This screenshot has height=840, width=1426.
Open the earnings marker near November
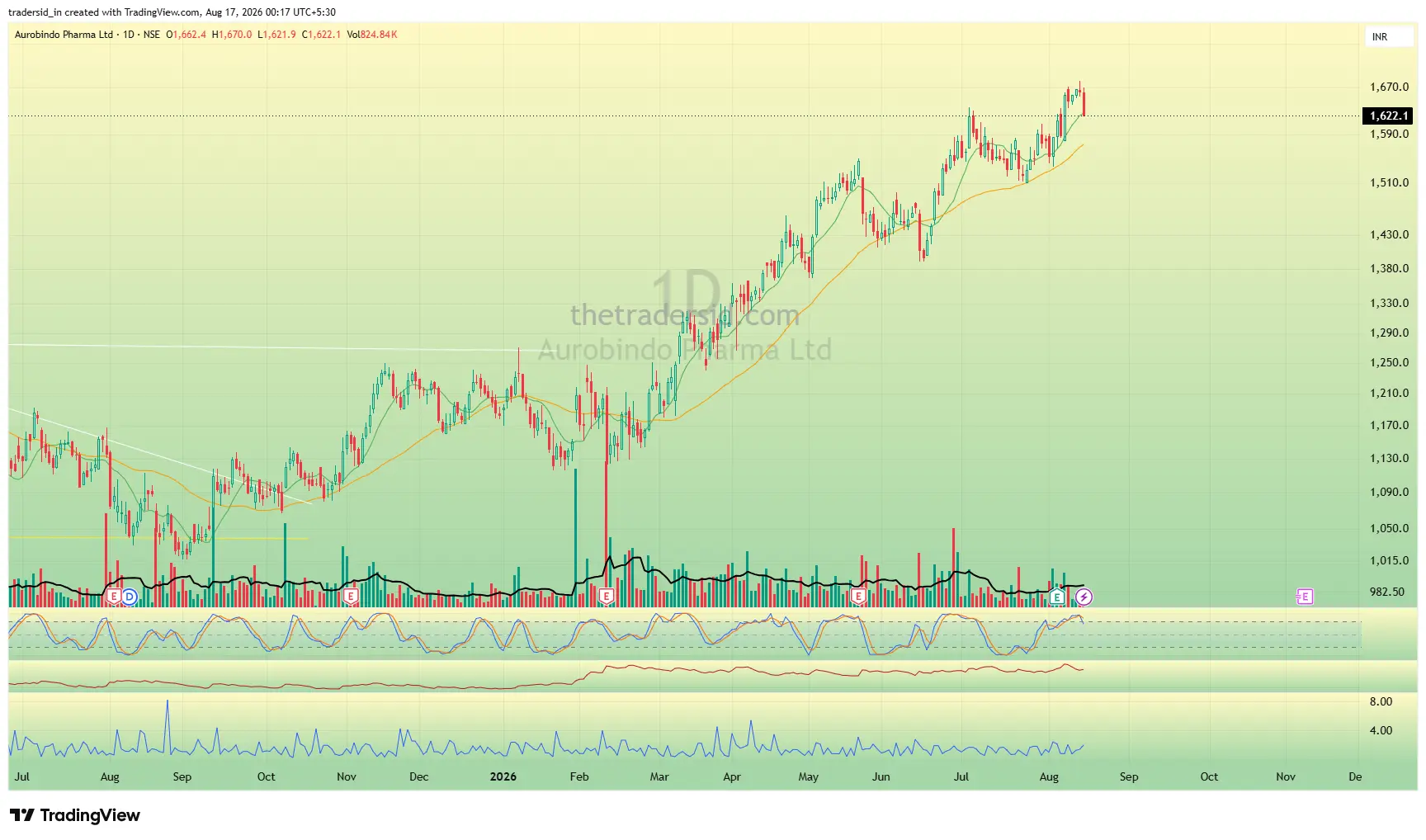(351, 596)
